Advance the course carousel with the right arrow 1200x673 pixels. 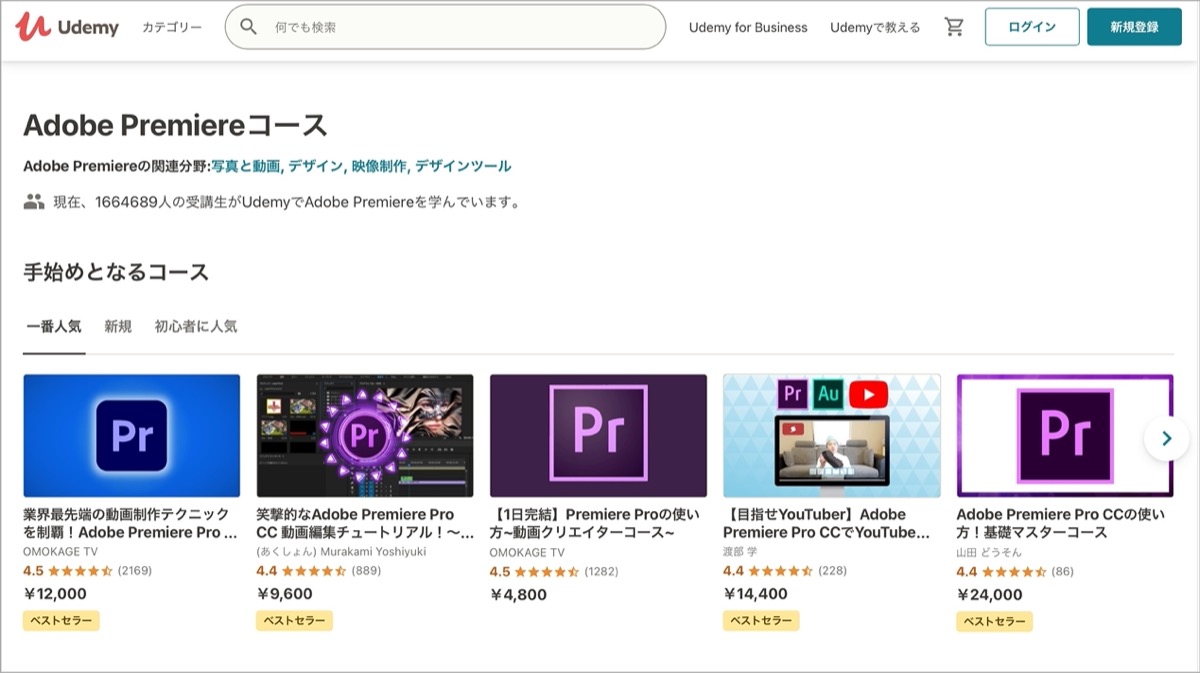tap(1166, 438)
